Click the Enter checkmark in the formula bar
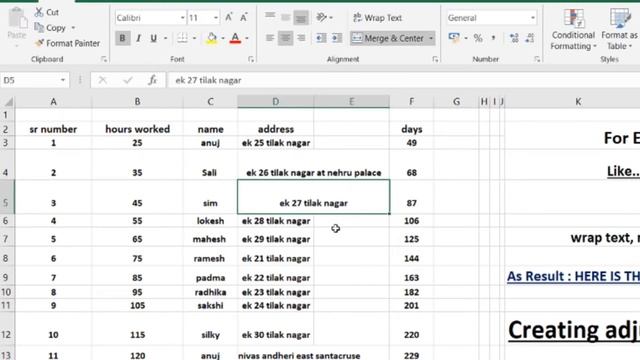Viewport: 640px width, 360px height. (x=128, y=80)
